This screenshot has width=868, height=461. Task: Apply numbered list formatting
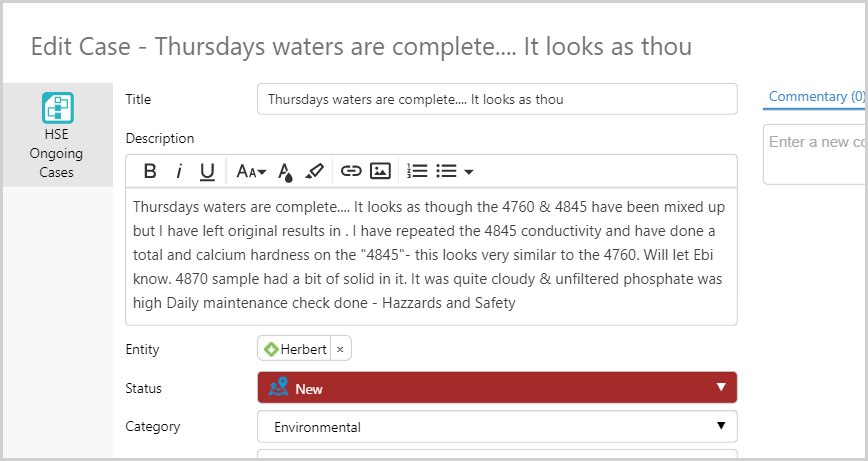click(x=418, y=171)
